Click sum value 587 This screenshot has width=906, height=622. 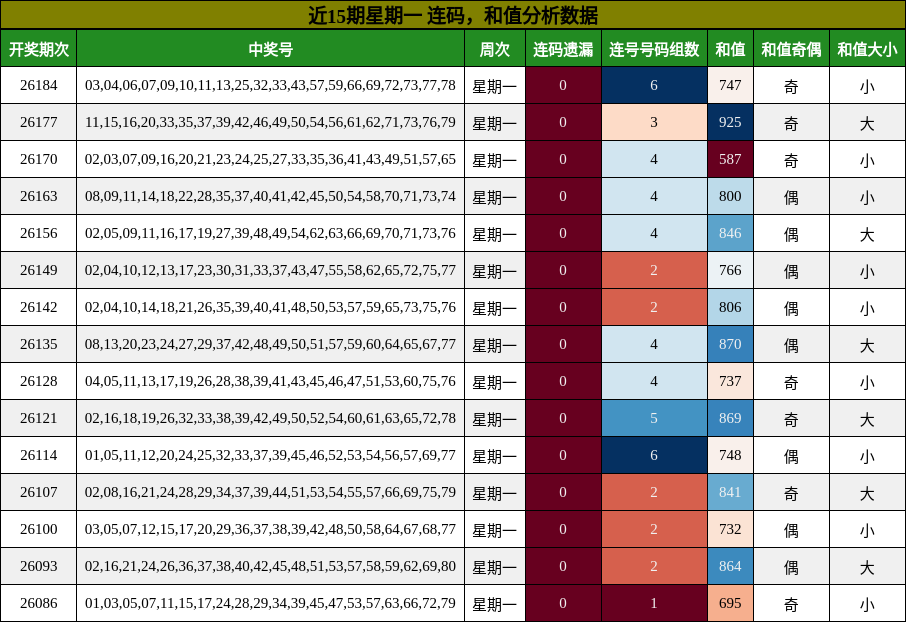(x=730, y=160)
